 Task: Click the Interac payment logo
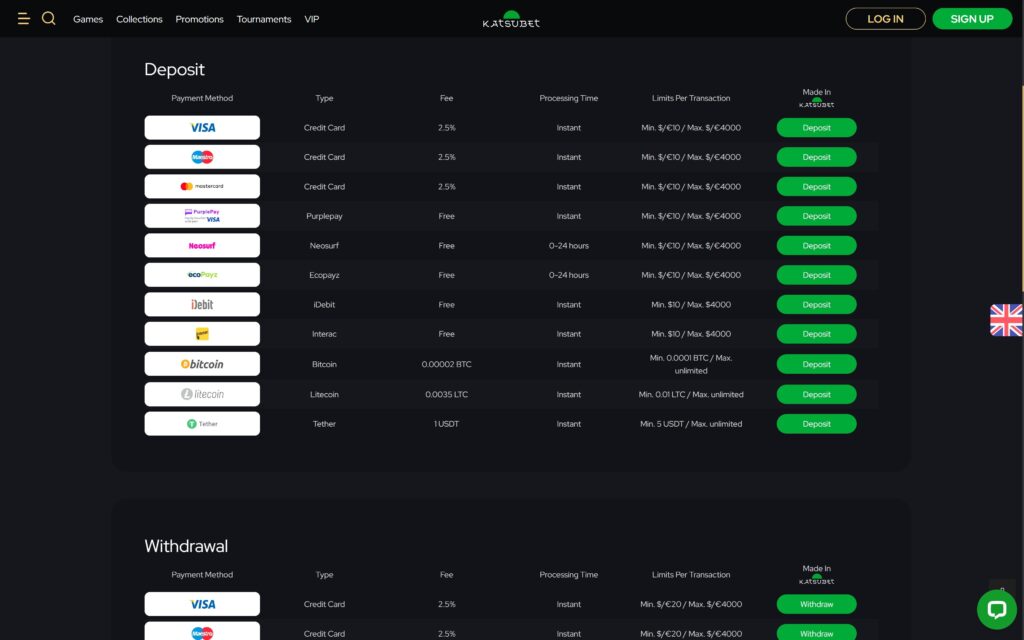click(202, 334)
